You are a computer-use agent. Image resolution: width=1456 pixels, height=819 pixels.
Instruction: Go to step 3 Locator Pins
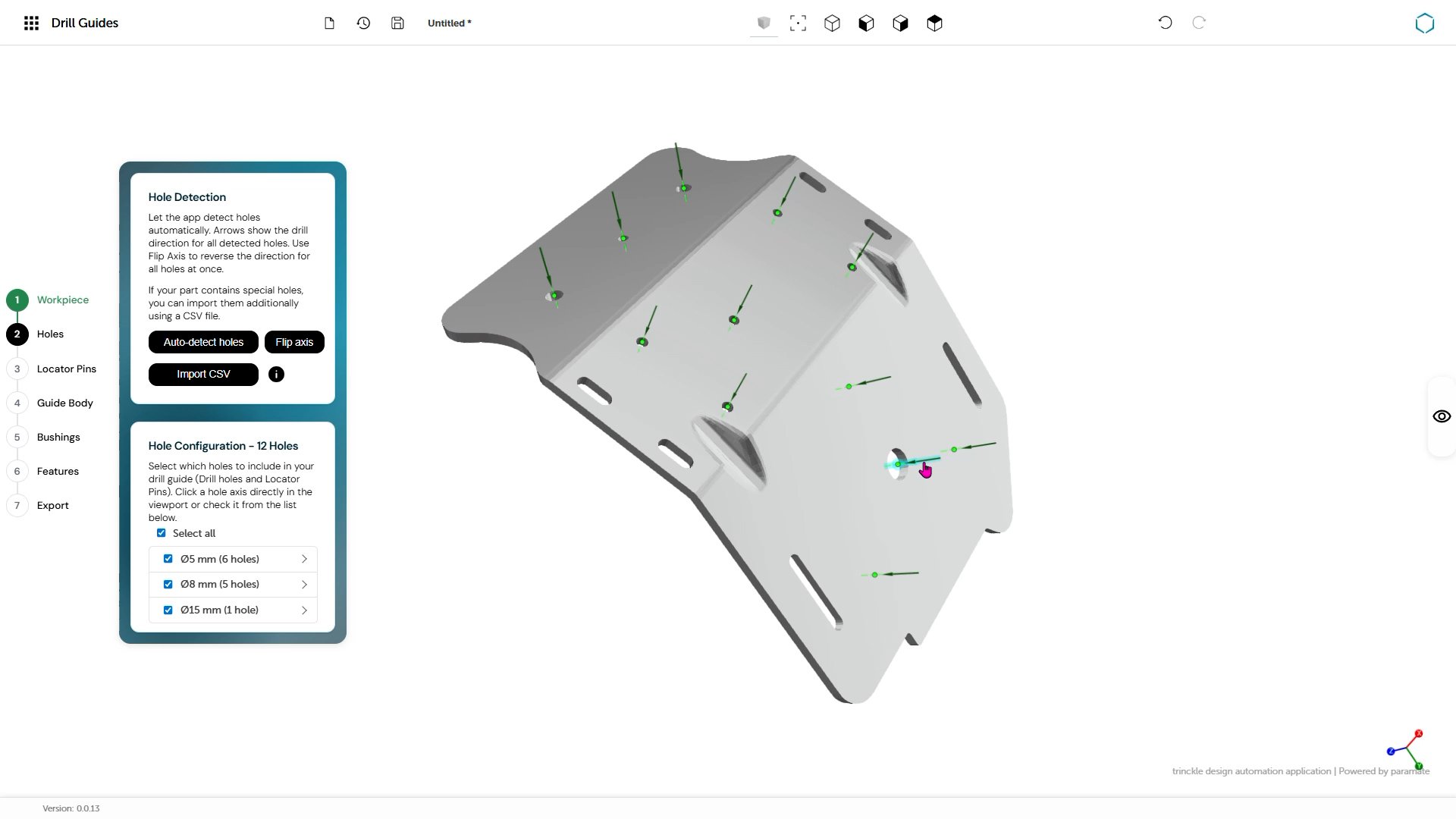pos(52,369)
